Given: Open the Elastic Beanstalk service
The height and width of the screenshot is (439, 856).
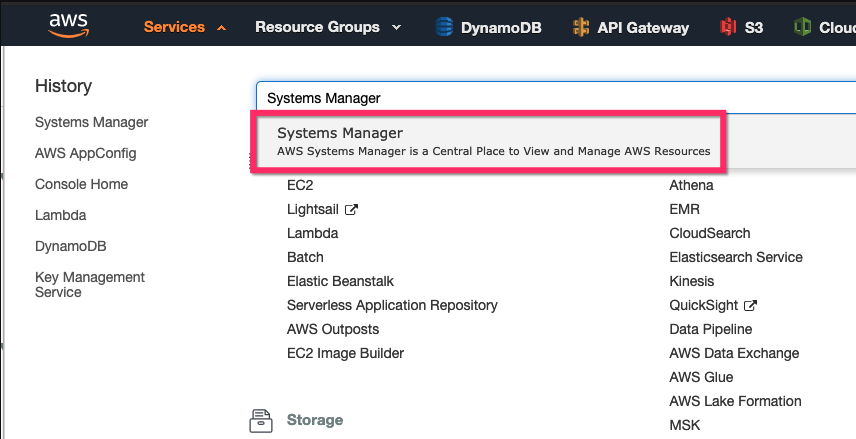Looking at the screenshot, I should tap(341, 281).
